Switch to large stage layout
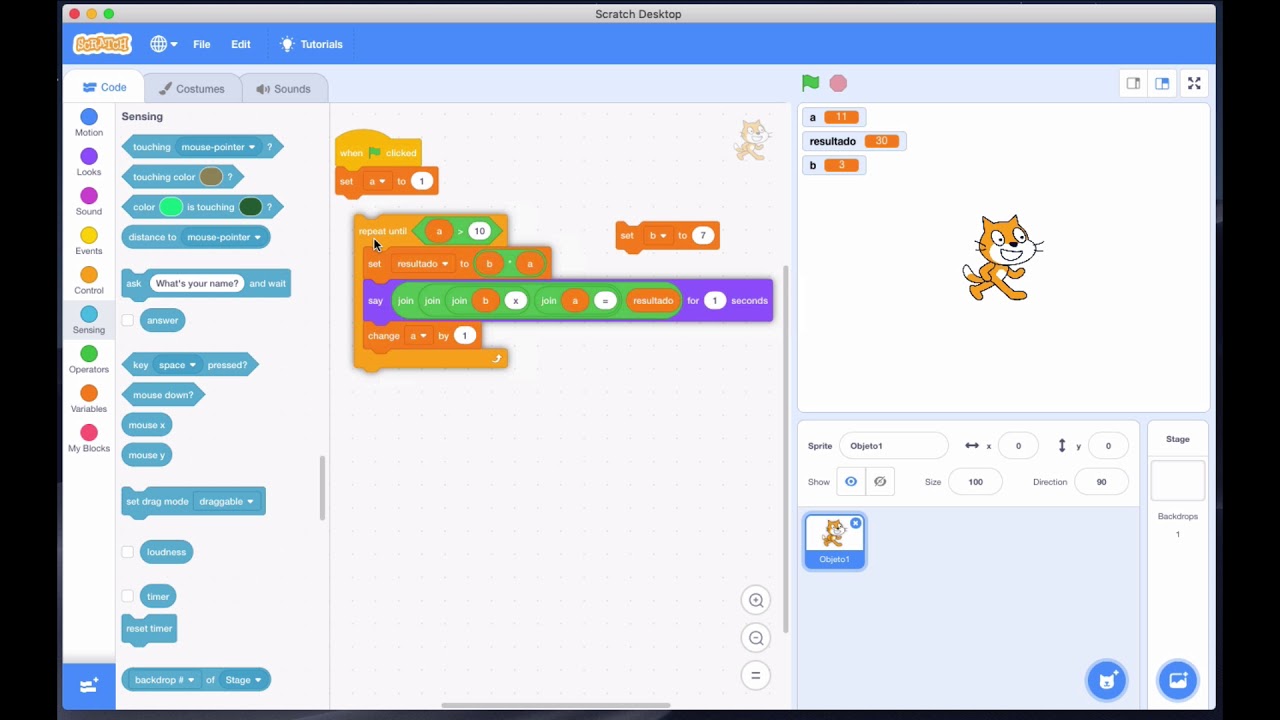 1162,83
